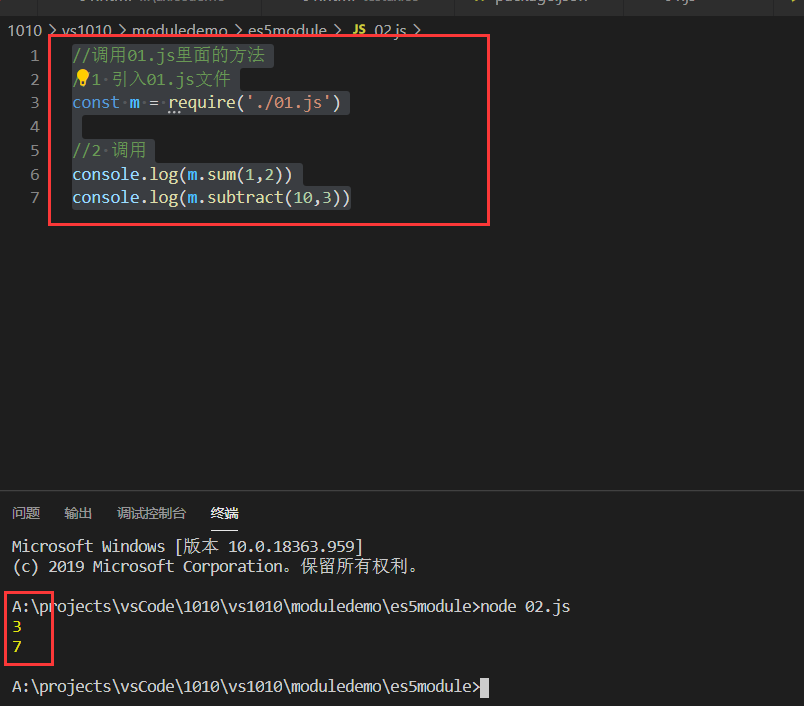Click the terminal command node 02.js
Image resolution: width=804 pixels, height=706 pixels.
pyautogui.click(x=525, y=607)
